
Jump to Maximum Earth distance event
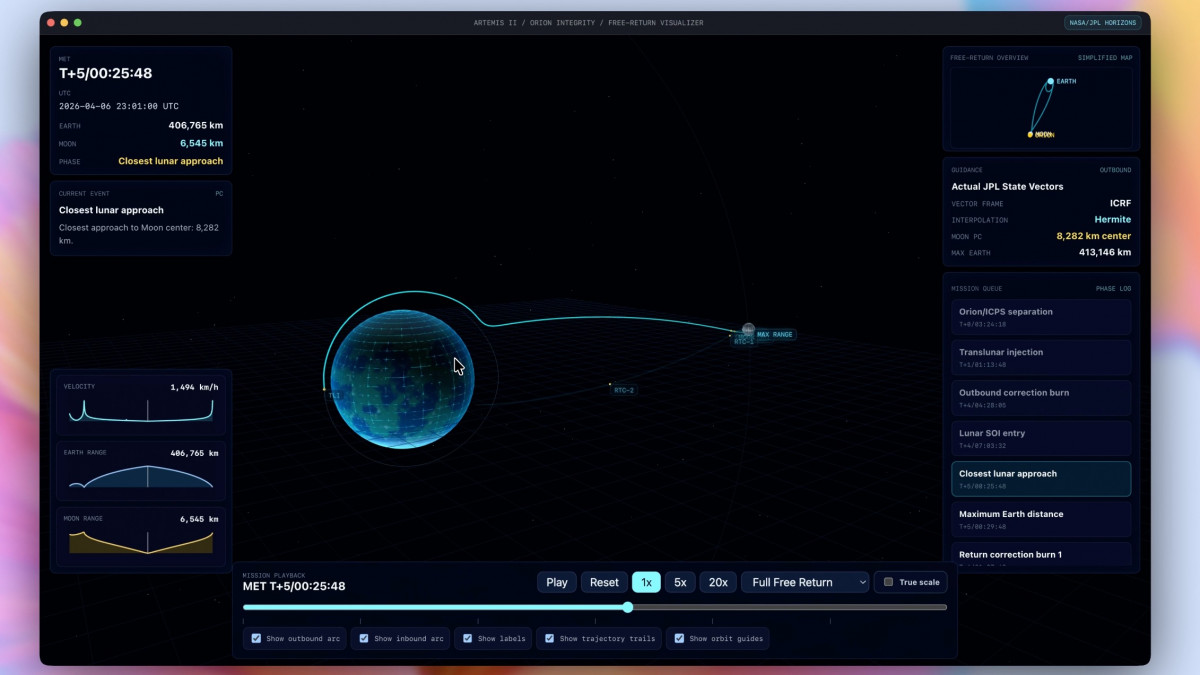coord(1040,519)
